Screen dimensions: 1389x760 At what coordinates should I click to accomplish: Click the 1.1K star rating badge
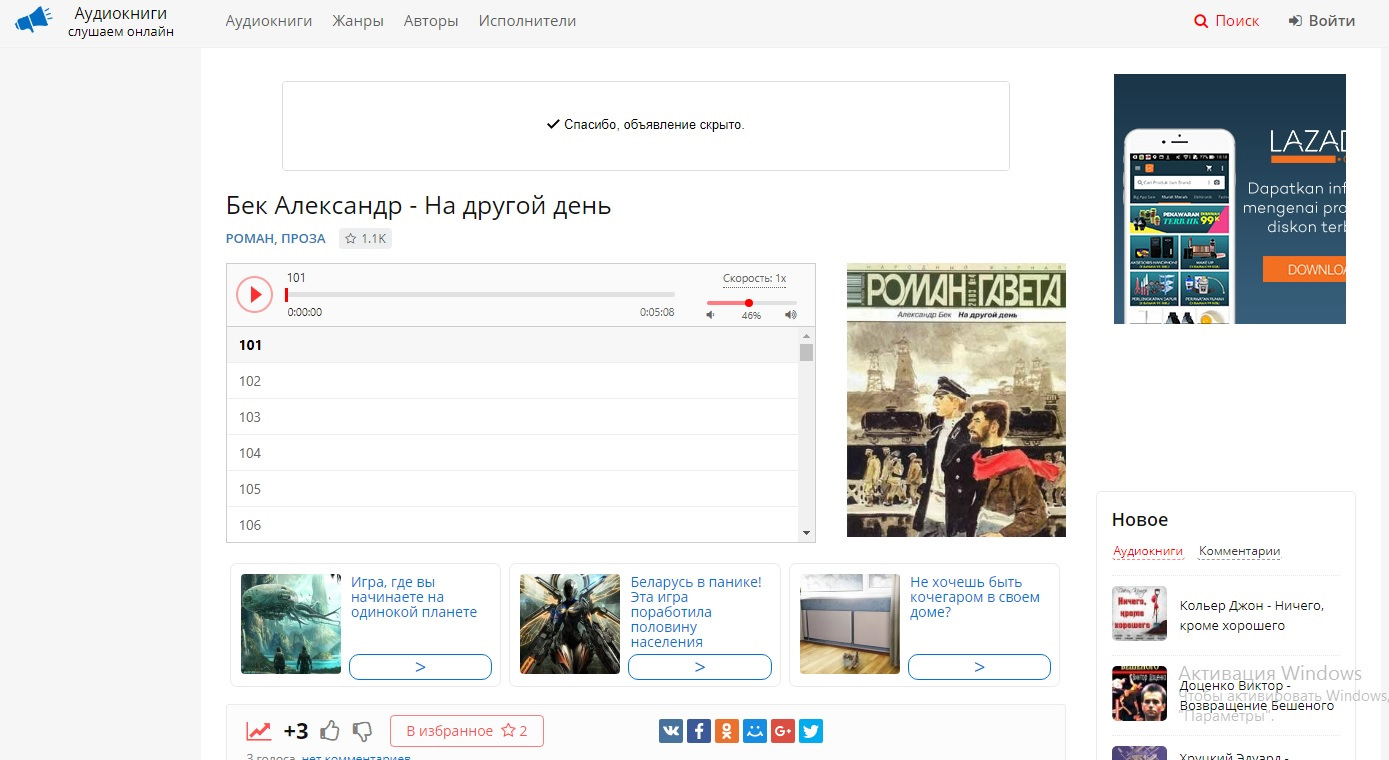click(365, 239)
